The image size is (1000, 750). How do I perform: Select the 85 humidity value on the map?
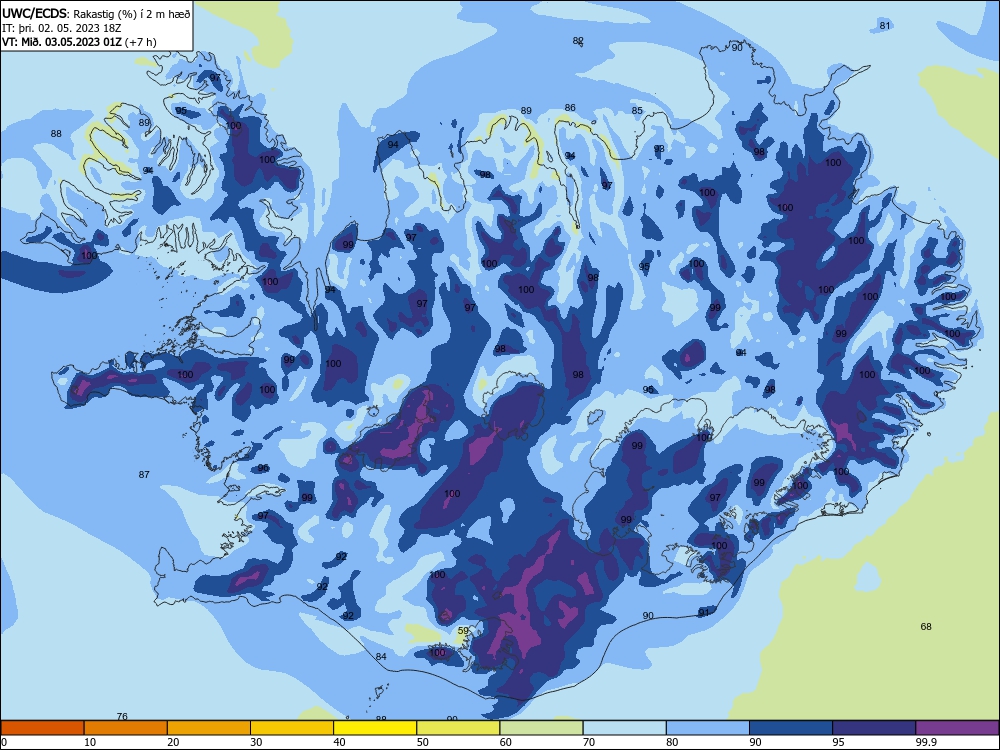[x=637, y=110]
